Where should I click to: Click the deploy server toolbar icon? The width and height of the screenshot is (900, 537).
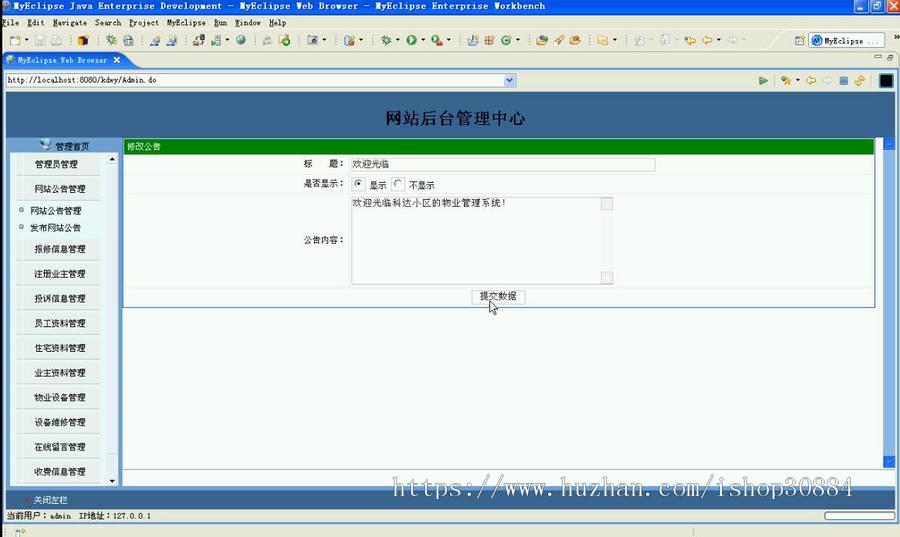[x=199, y=40]
